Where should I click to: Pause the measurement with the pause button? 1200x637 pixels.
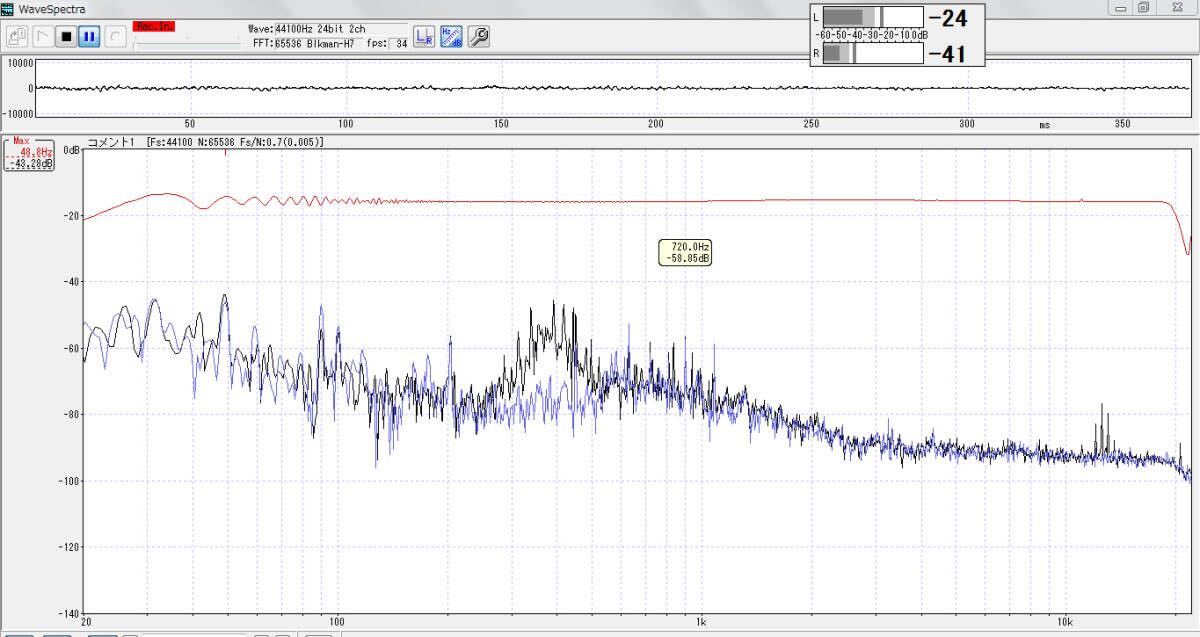pyautogui.click(x=89, y=37)
